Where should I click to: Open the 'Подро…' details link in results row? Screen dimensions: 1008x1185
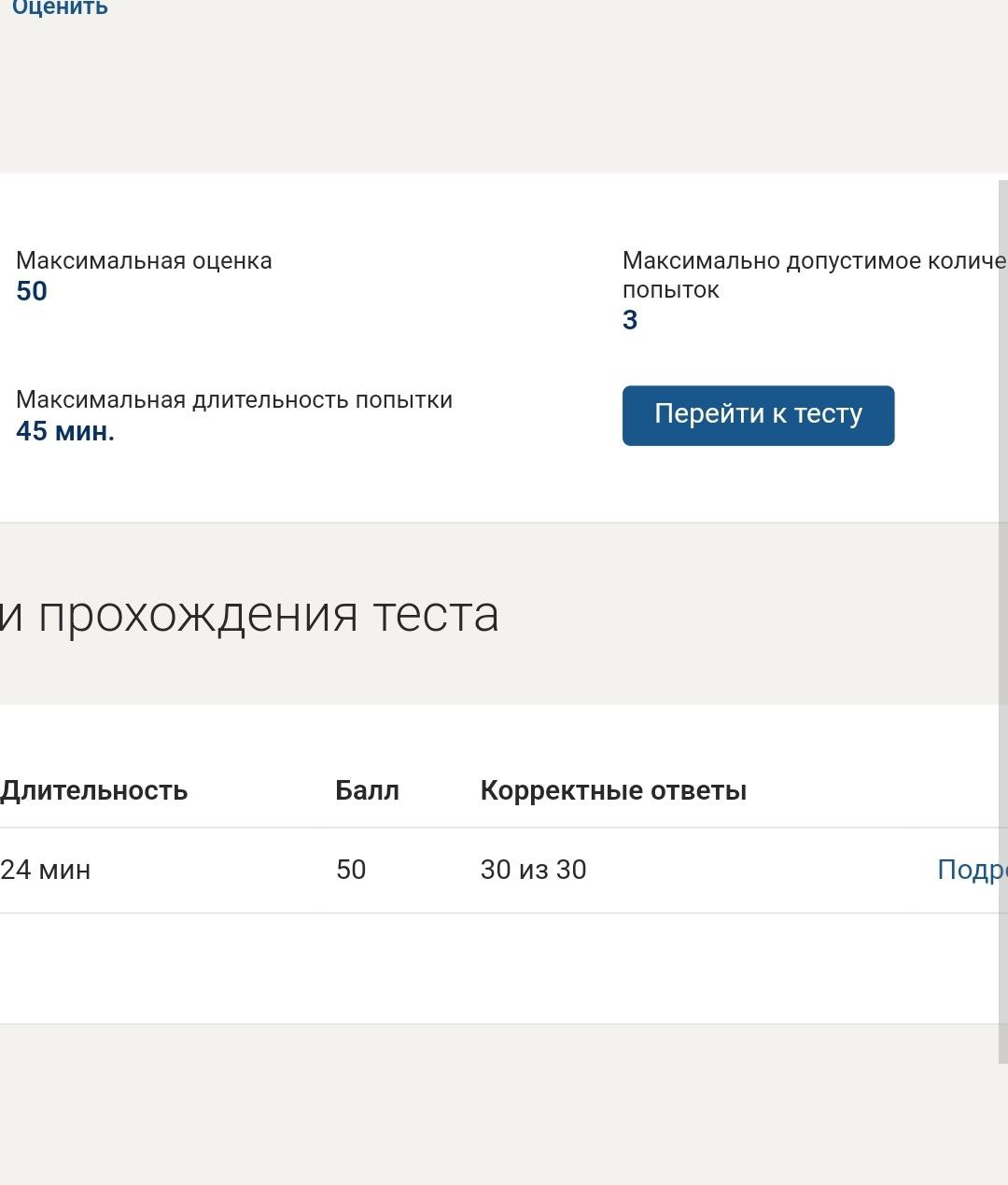pos(971,870)
